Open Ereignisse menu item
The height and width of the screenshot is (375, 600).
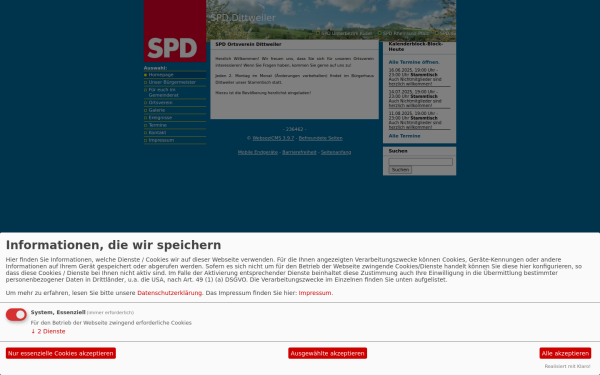tap(160, 117)
